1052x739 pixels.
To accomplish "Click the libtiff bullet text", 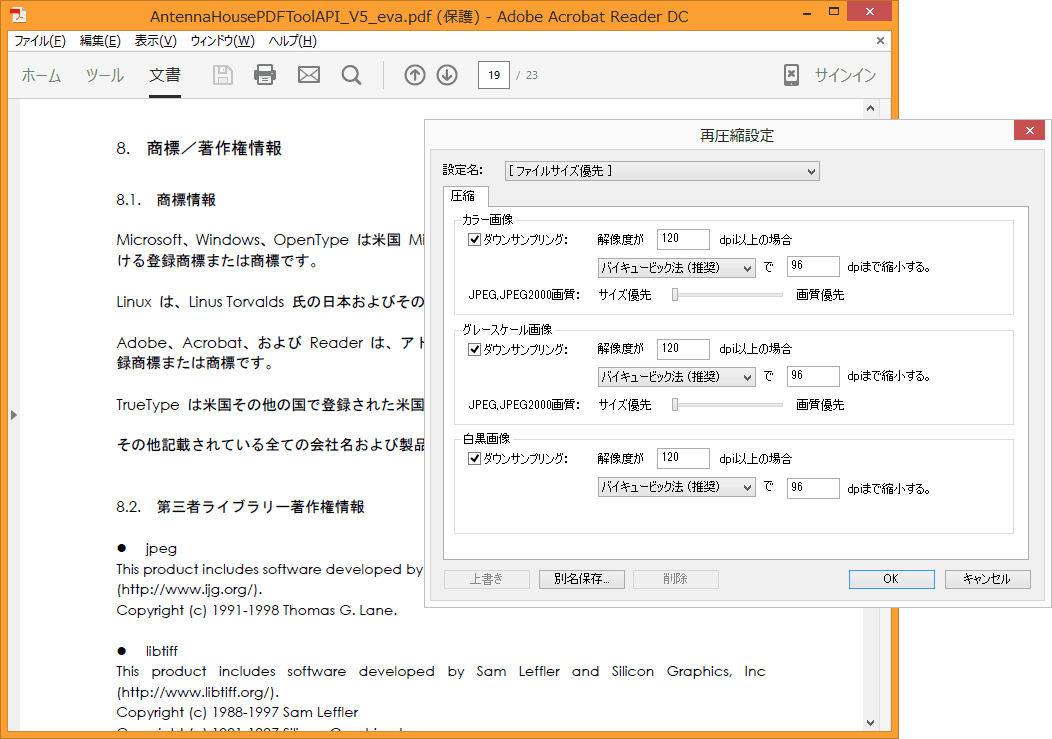I will click(162, 651).
